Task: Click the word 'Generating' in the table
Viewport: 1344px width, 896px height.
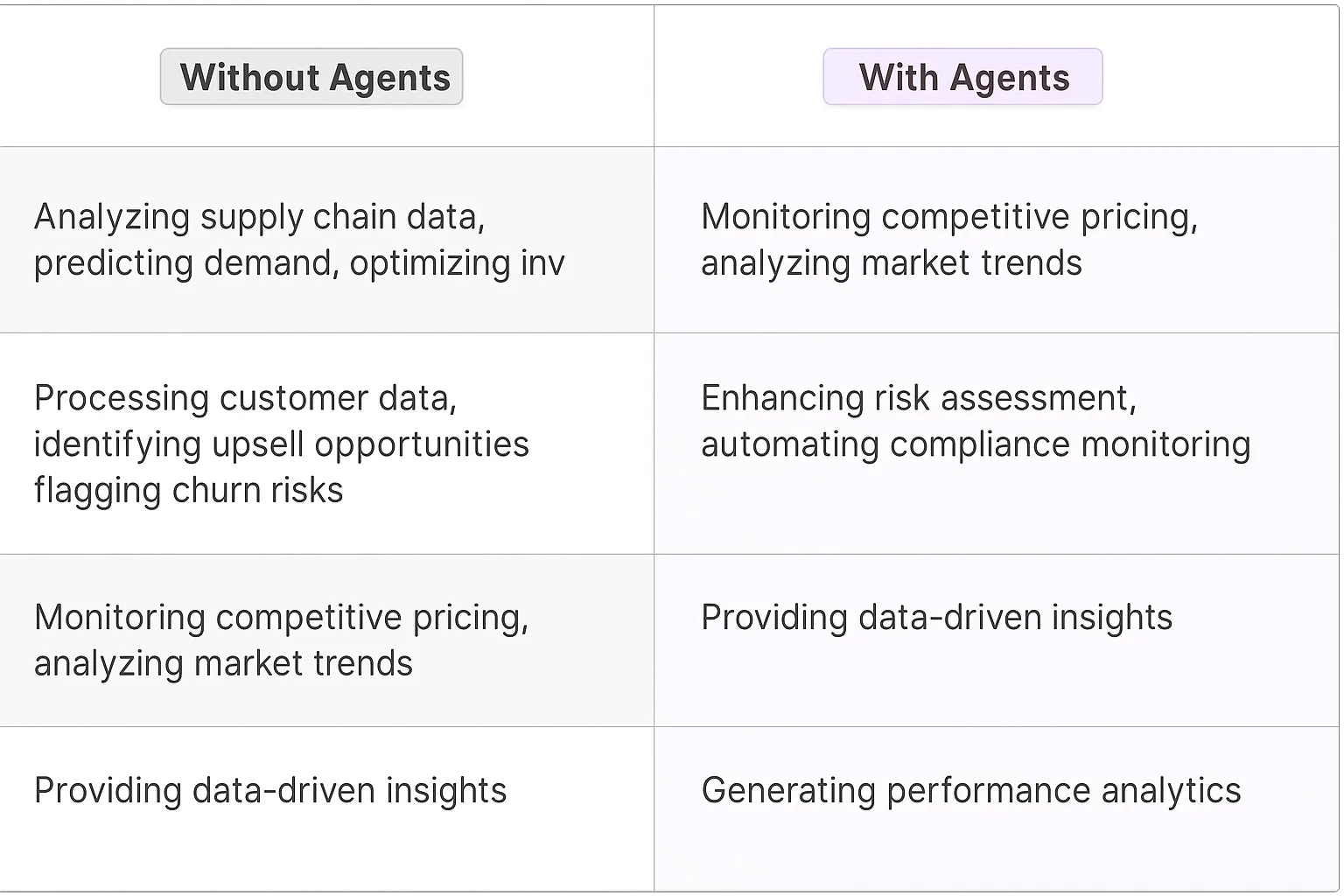Action: (788, 791)
